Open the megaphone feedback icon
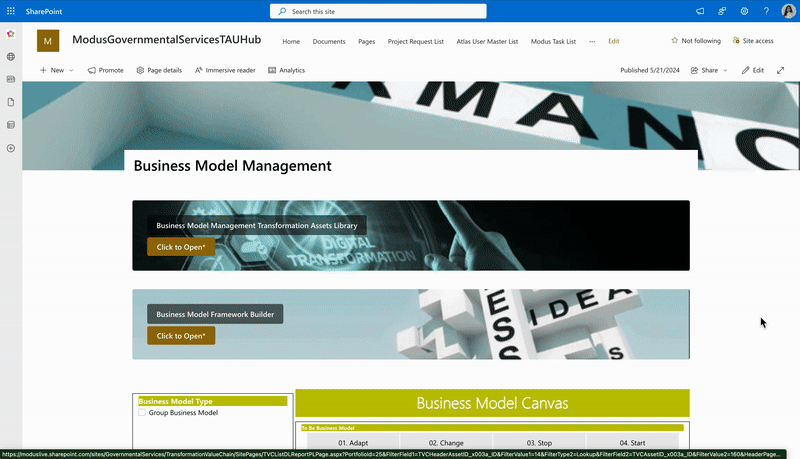The height and width of the screenshot is (459, 800). pyautogui.click(x=700, y=11)
